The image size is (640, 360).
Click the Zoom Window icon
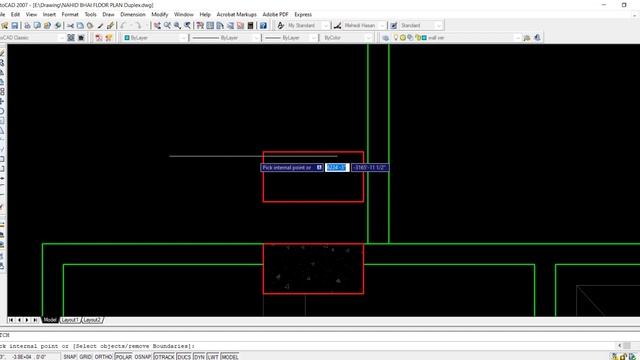[x=177, y=25]
